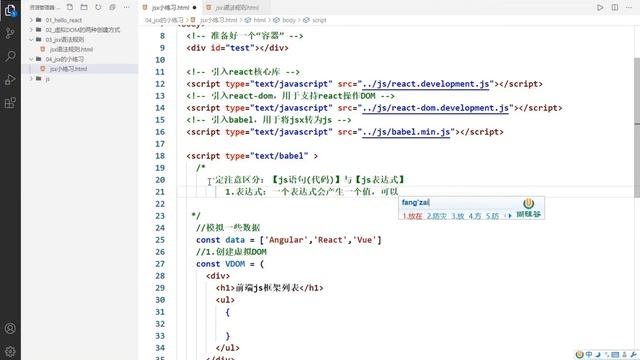Open the IME soft keyboard icon
The height and width of the screenshot is (360, 640).
click(615, 355)
